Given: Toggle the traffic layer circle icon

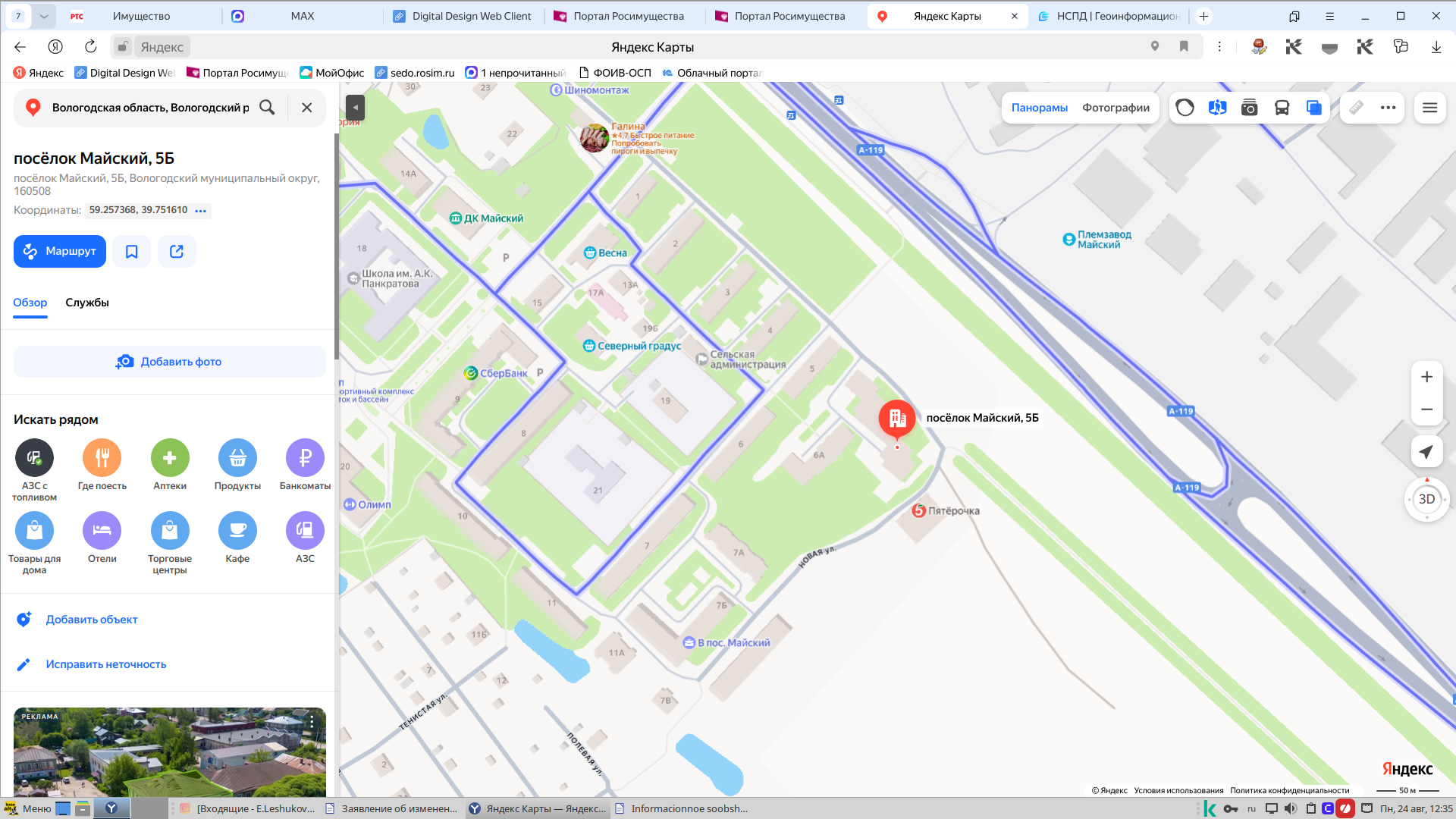Looking at the screenshot, I should coord(1185,108).
